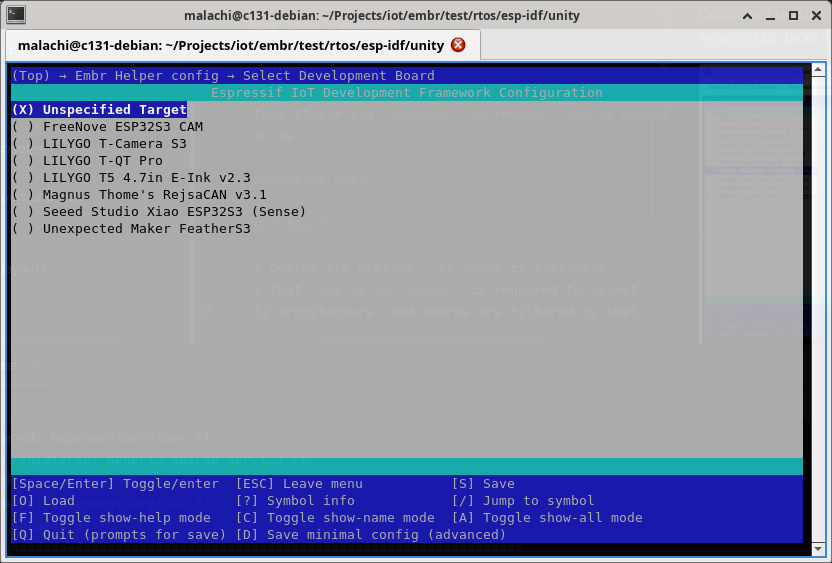Choose FreeNove ESP32S3 CAM board
Image resolution: width=832 pixels, height=563 pixels.
[107, 127]
